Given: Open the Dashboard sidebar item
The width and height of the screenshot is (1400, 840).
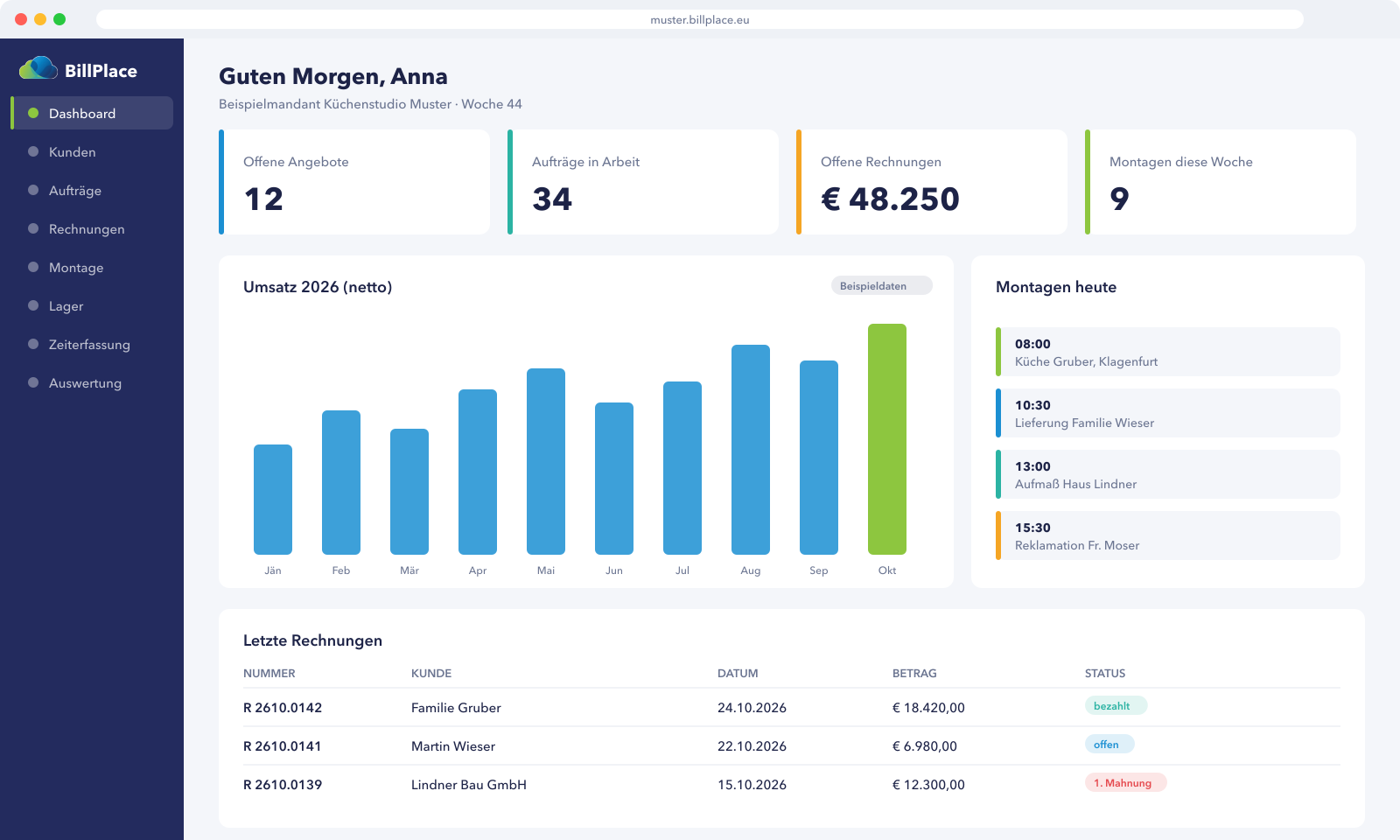Looking at the screenshot, I should click(x=92, y=113).
